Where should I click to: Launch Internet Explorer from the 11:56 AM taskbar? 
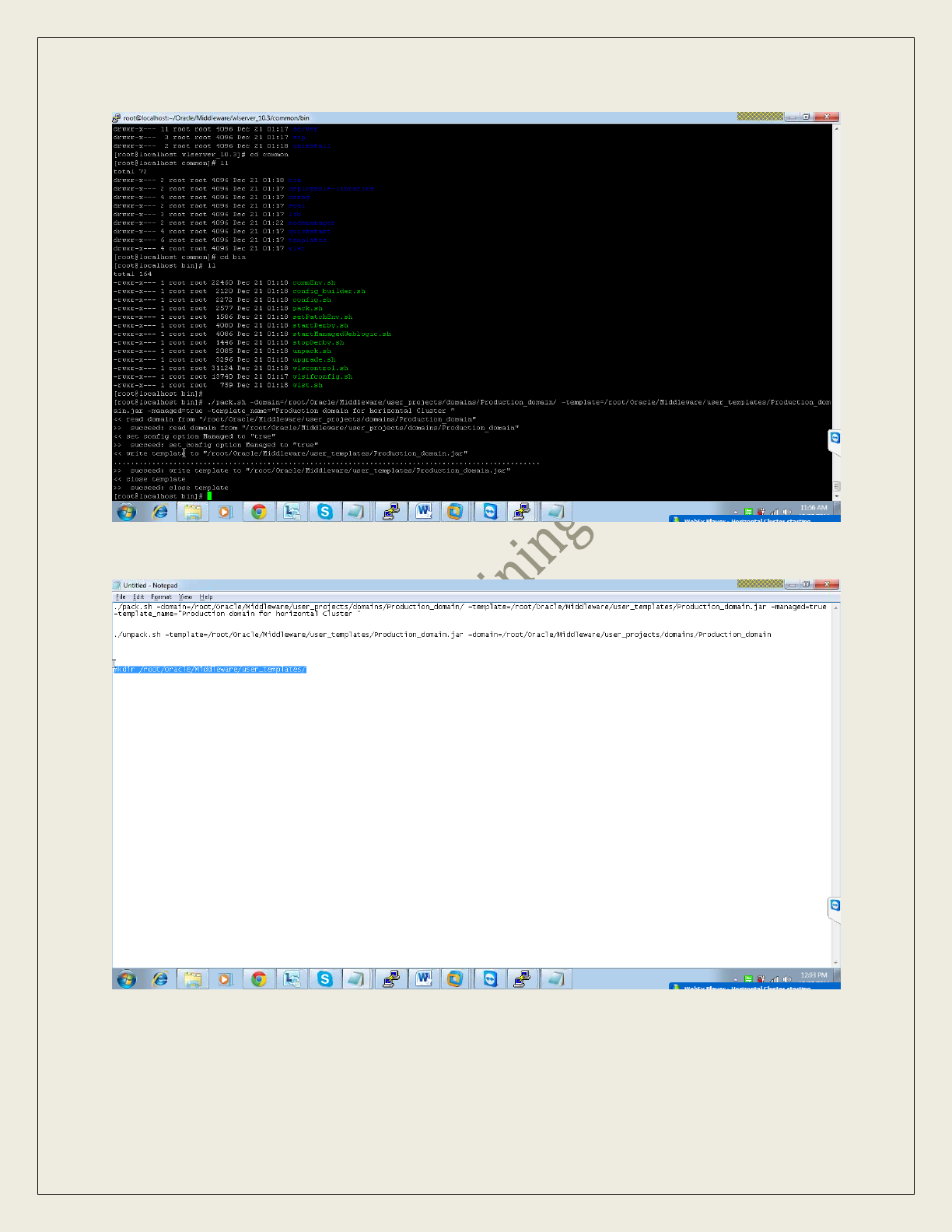(x=160, y=511)
